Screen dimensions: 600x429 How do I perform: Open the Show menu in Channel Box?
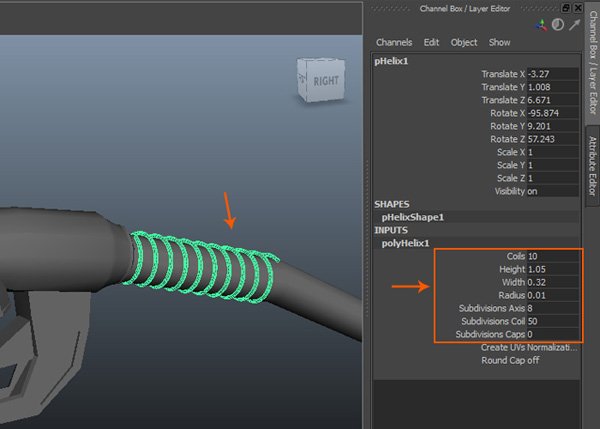[499, 42]
